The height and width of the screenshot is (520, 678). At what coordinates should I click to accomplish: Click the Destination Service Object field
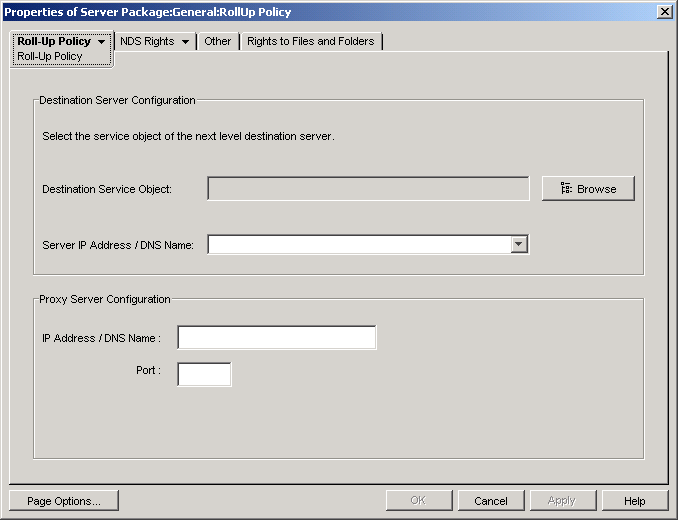coord(368,188)
